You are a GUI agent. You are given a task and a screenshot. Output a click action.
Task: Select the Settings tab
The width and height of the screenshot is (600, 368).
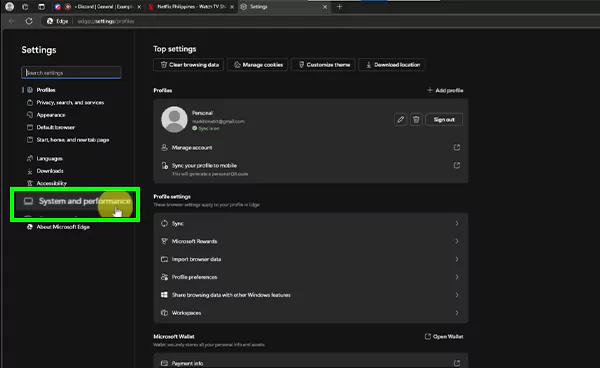[x=283, y=7]
